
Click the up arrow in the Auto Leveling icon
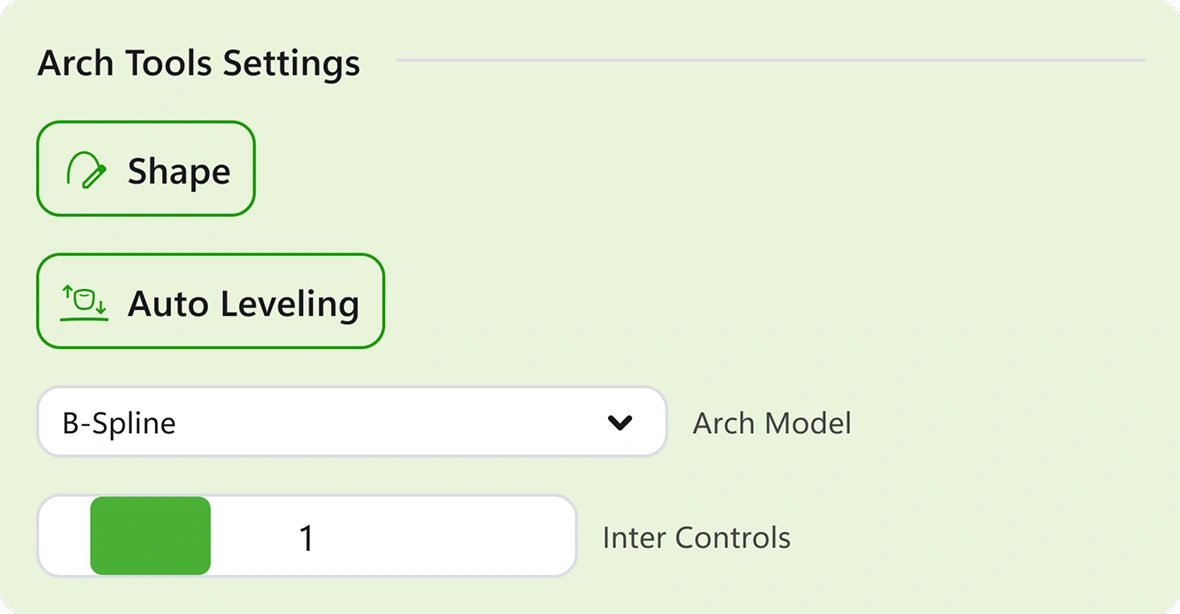pos(67,292)
